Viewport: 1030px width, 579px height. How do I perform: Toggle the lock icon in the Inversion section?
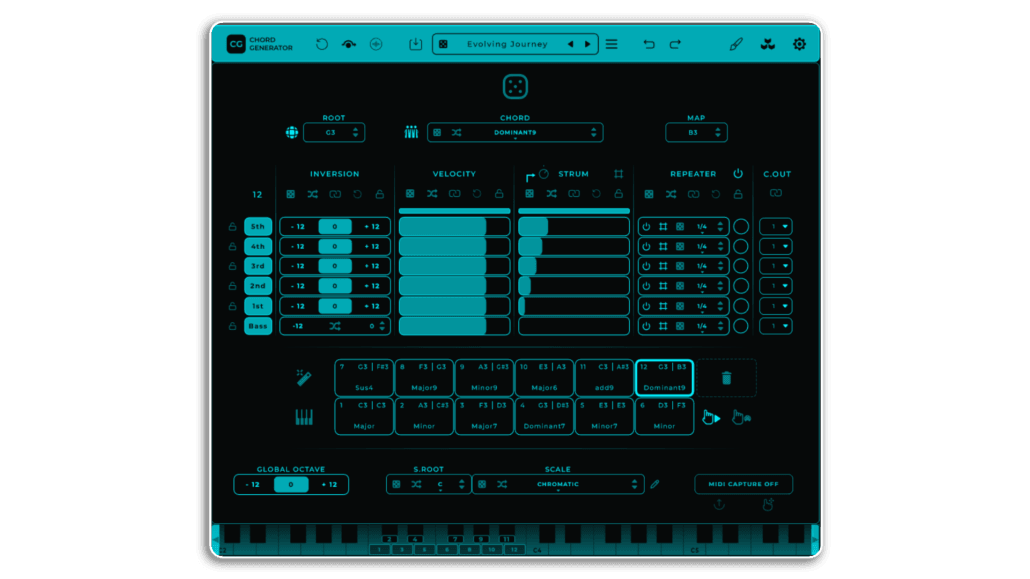coord(378,193)
